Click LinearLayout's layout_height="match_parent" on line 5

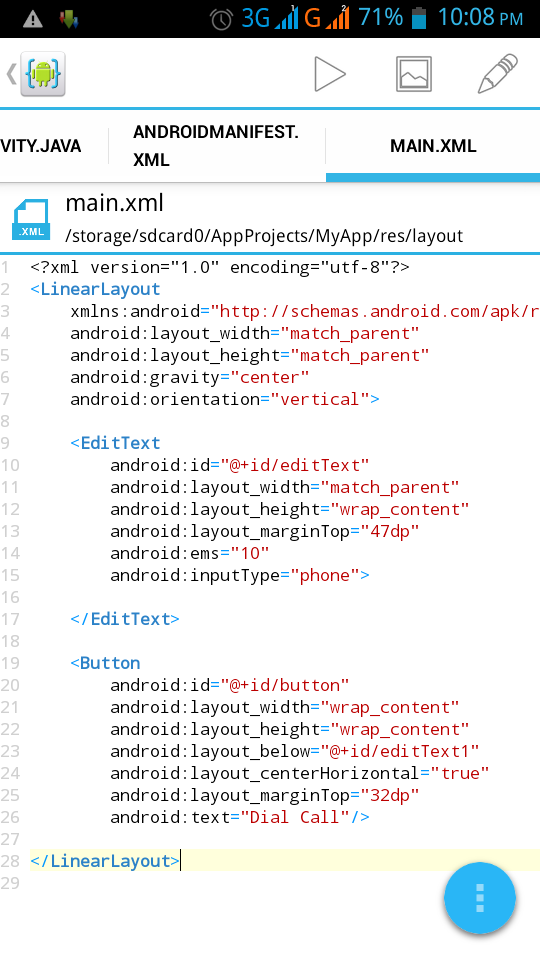(250, 355)
